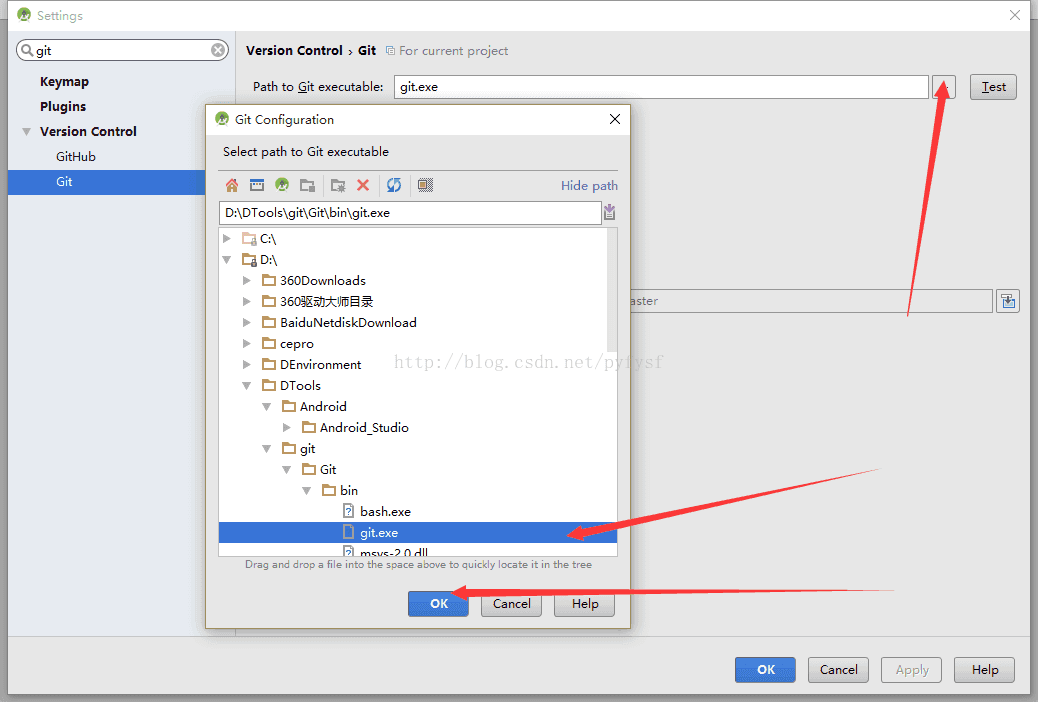Collapse Version Control in the Settings sidebar

[x=26, y=132]
